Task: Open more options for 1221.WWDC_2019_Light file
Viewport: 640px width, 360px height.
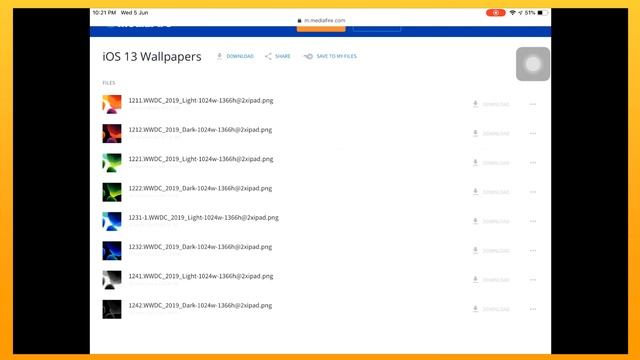Action: [x=533, y=163]
